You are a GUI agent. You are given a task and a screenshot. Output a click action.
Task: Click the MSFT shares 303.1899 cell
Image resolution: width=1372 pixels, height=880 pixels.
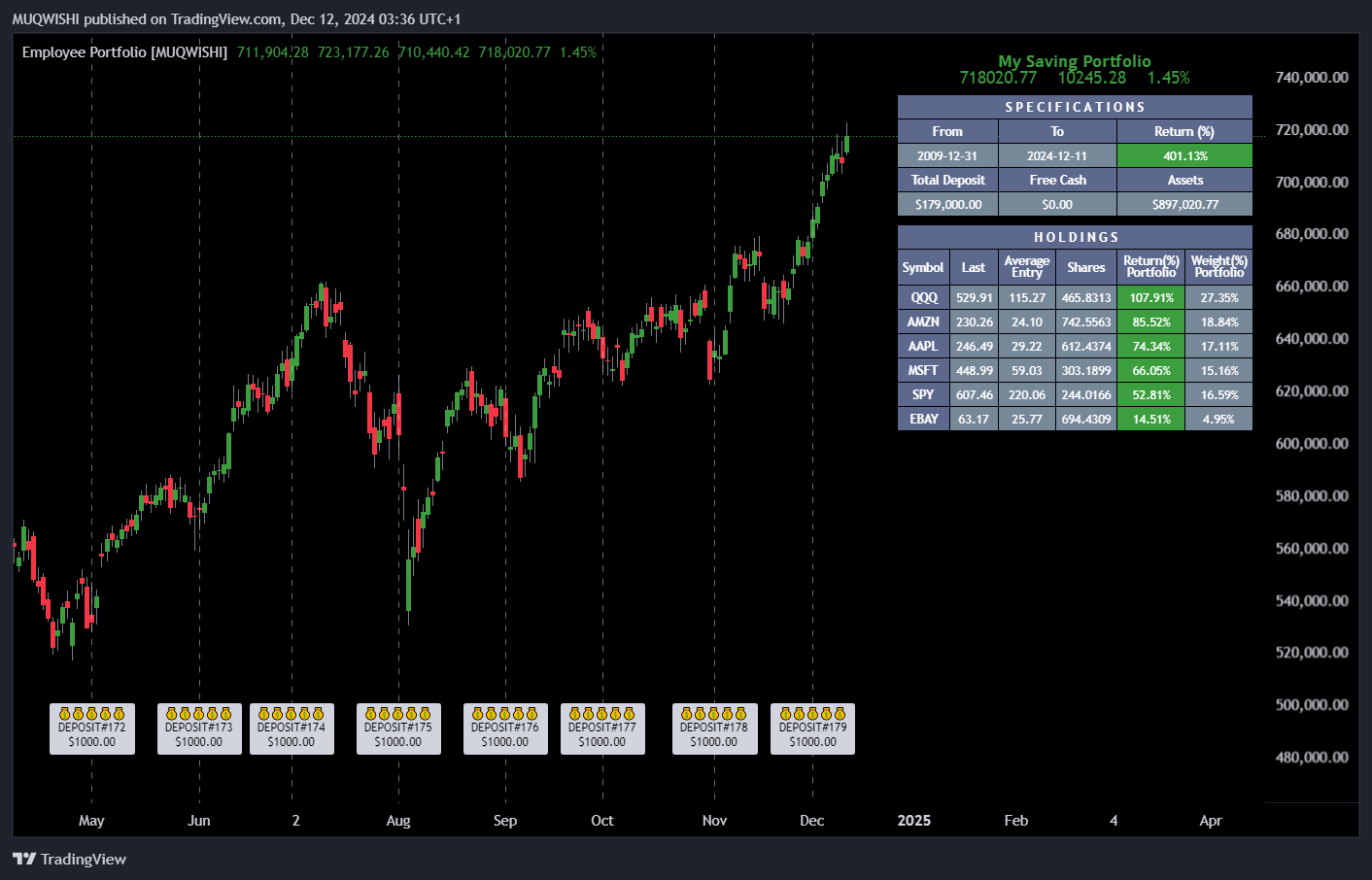point(1086,370)
